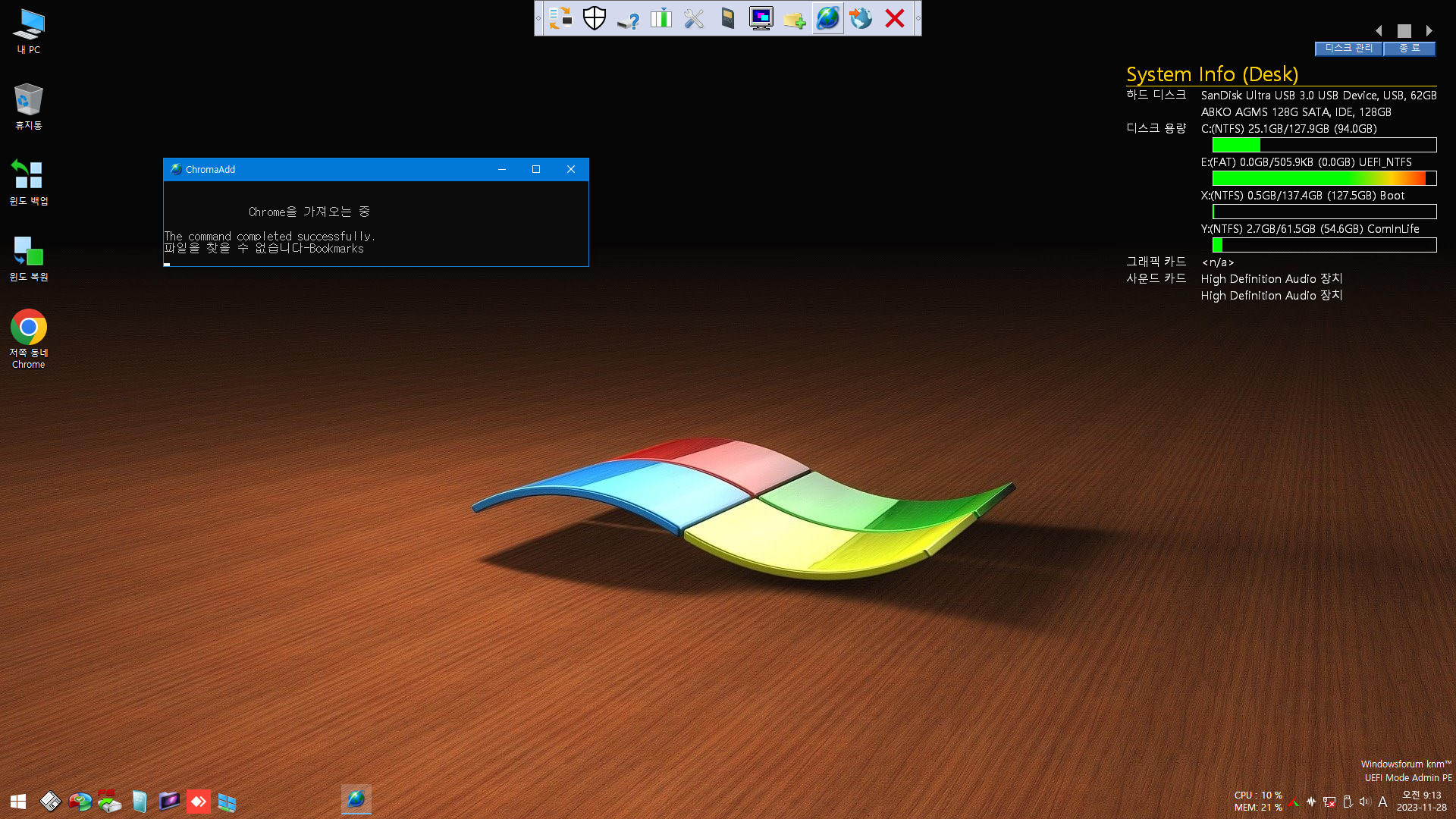Screen dimensions: 1456x819
Task: Click the floppy disk taskbar icon
Action: 50,802
